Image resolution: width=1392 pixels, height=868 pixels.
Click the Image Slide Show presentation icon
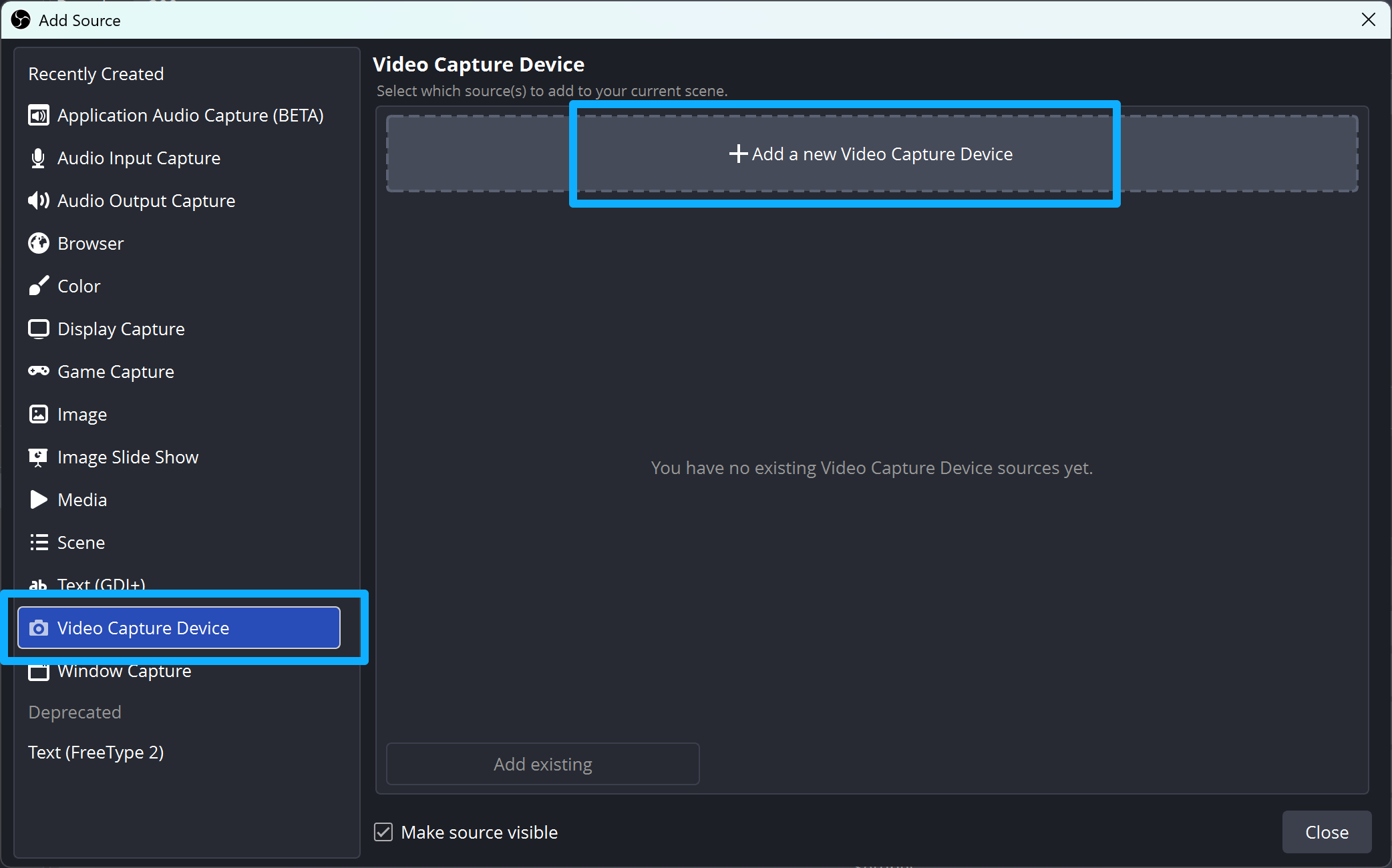coord(38,457)
